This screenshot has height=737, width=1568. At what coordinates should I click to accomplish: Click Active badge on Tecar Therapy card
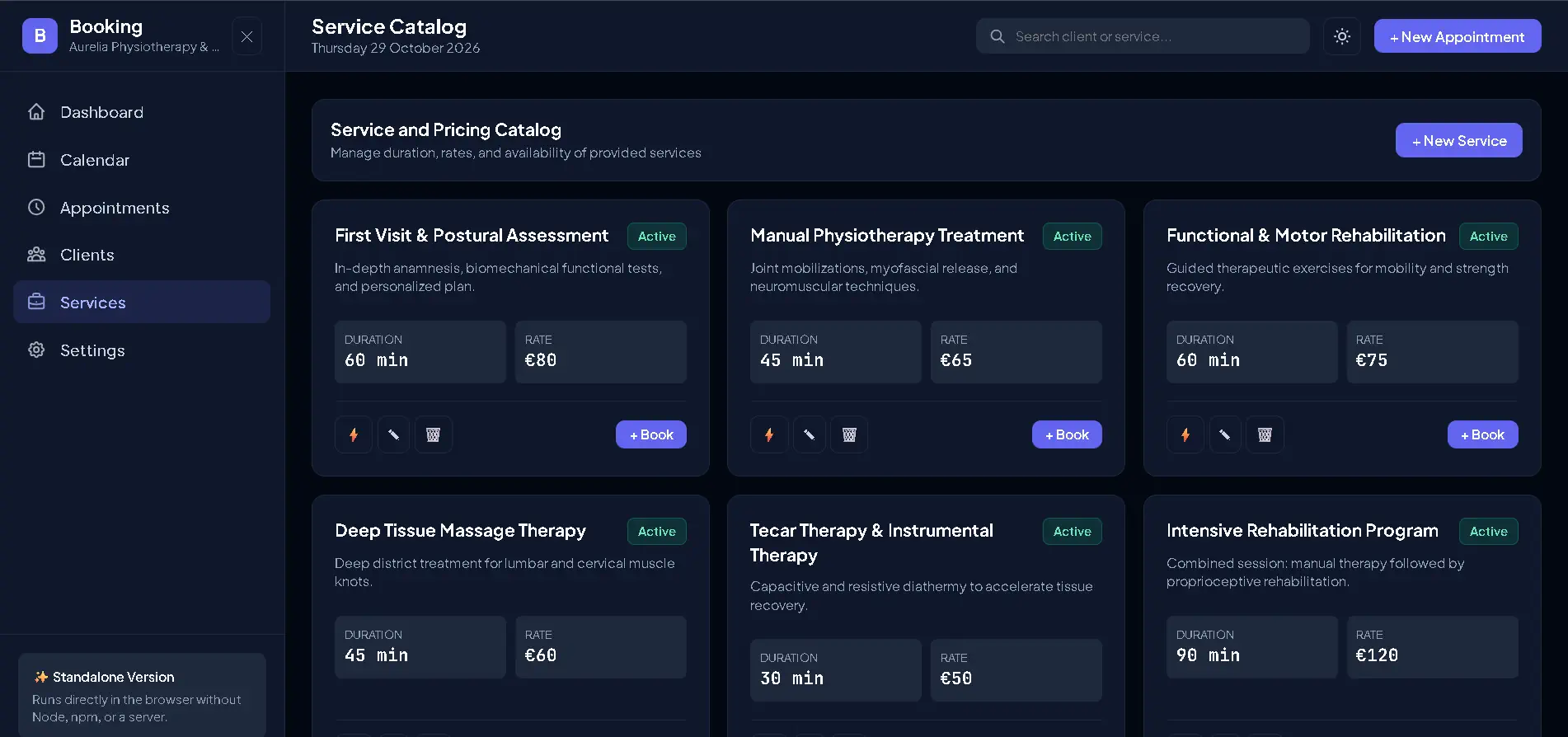tap(1073, 532)
